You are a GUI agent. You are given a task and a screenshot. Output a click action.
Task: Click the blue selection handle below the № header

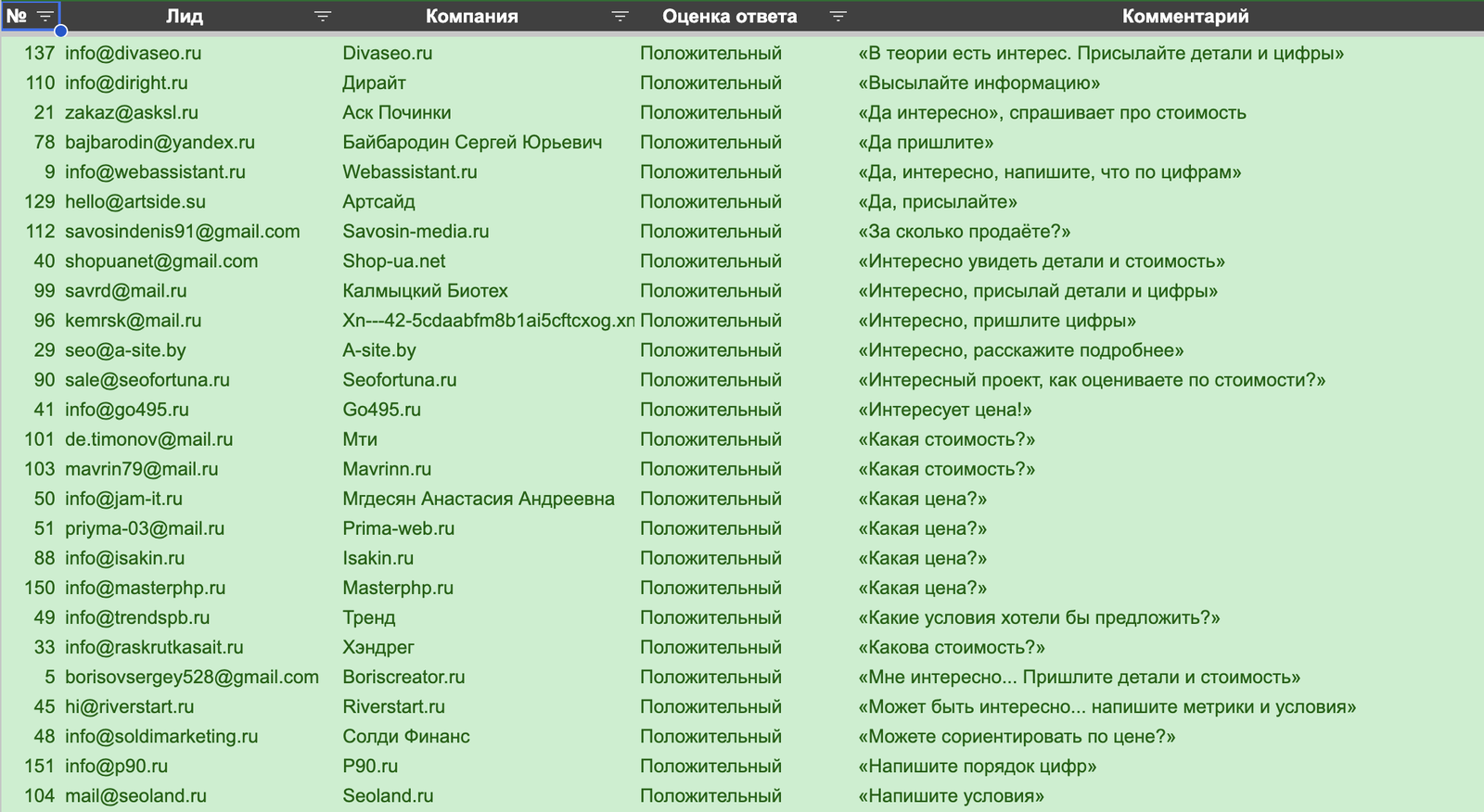(x=60, y=32)
